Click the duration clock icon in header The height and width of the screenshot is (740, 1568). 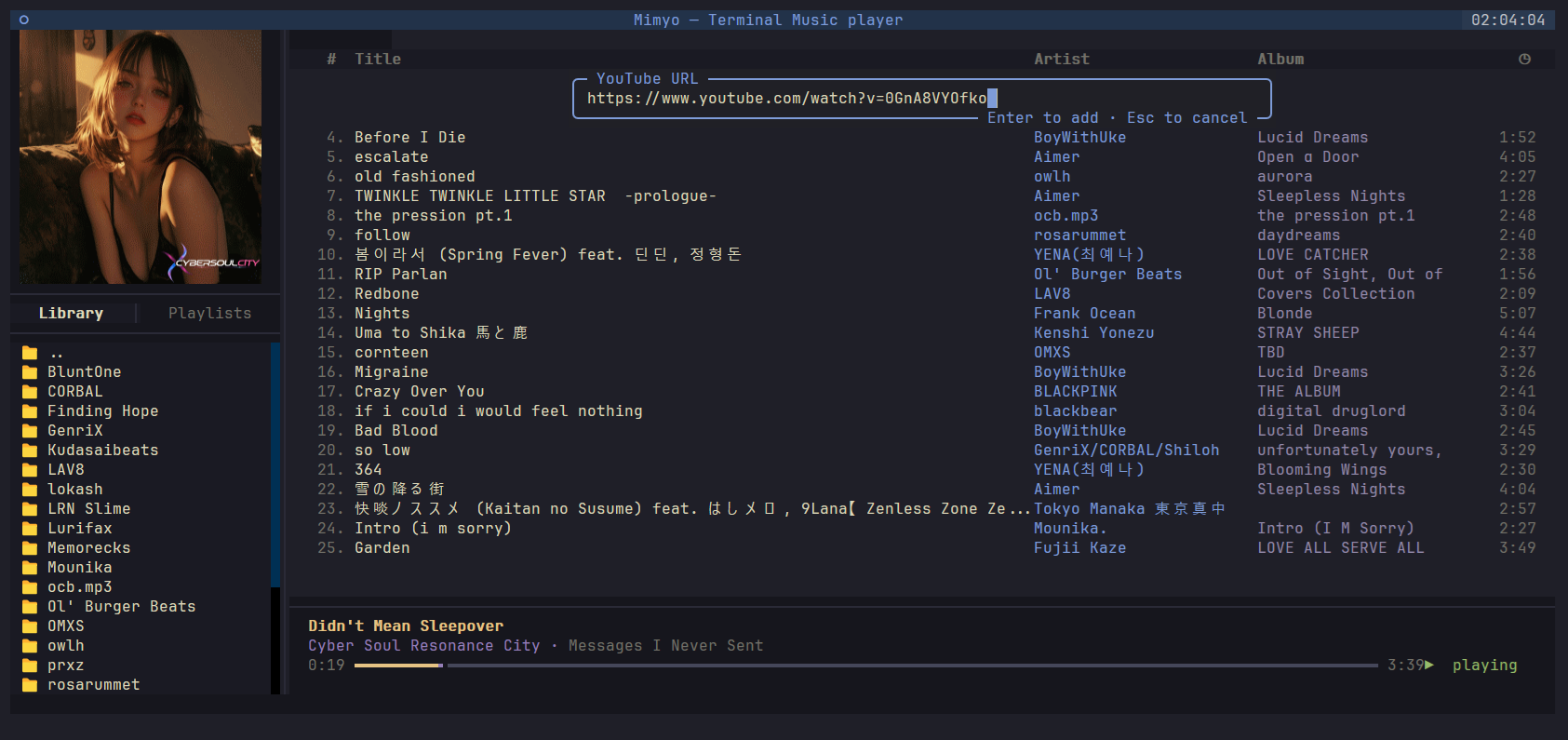pyautogui.click(x=1524, y=59)
